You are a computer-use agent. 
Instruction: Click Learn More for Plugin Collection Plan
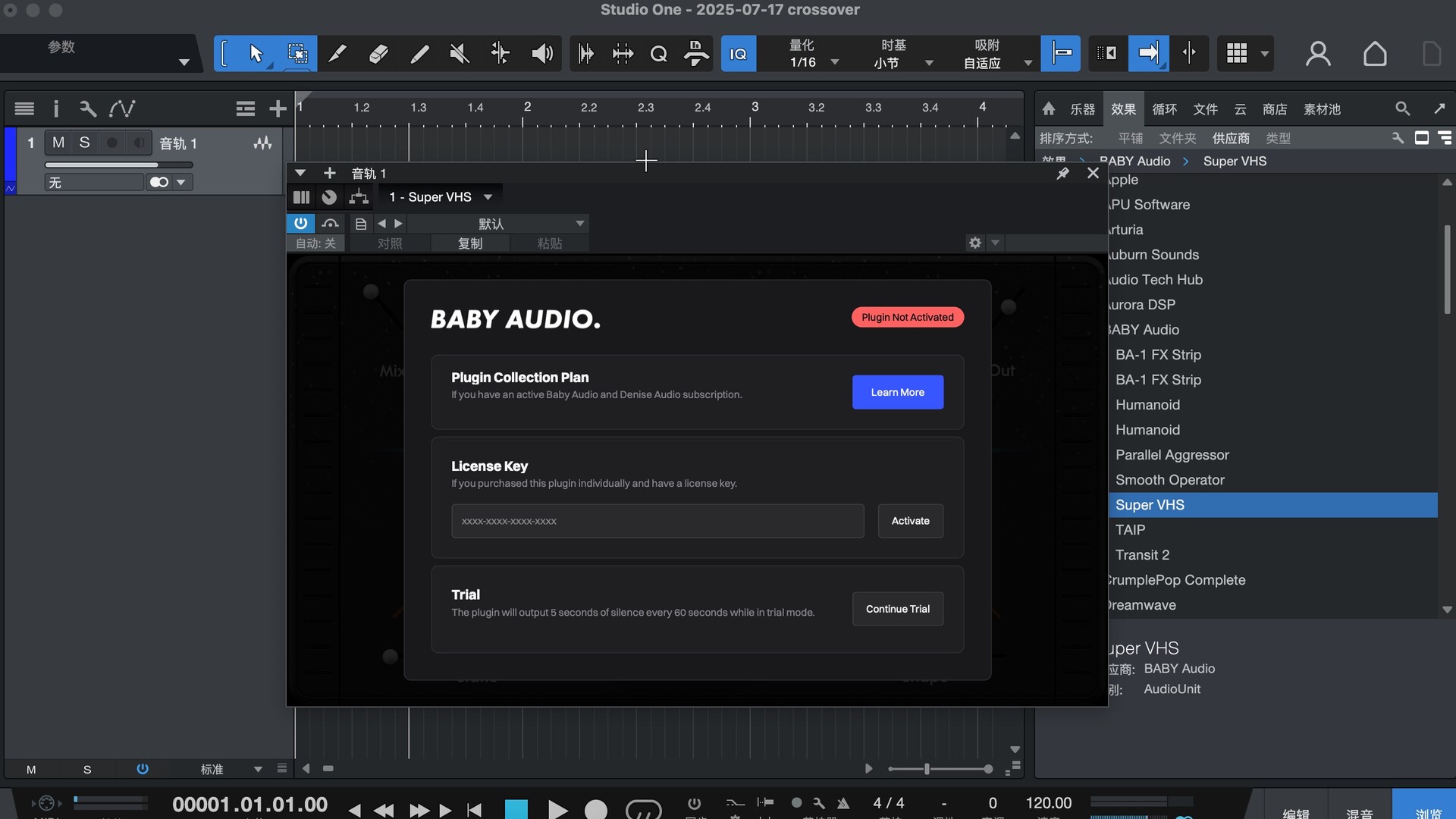[x=898, y=392]
